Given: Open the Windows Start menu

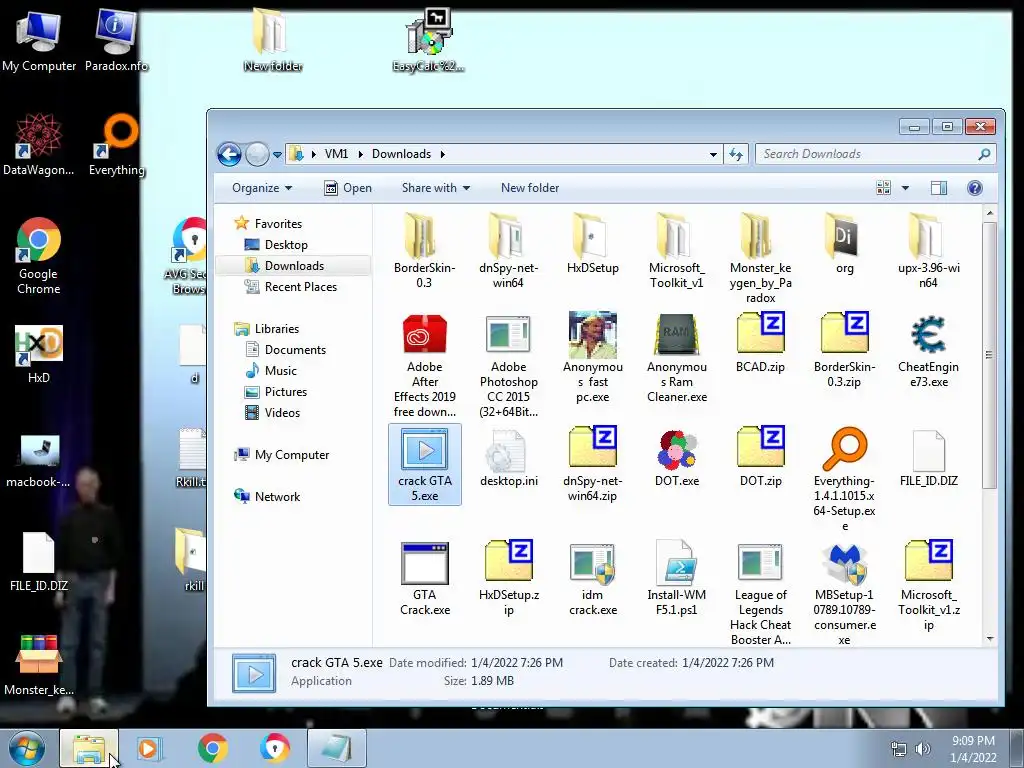Looking at the screenshot, I should [27, 748].
